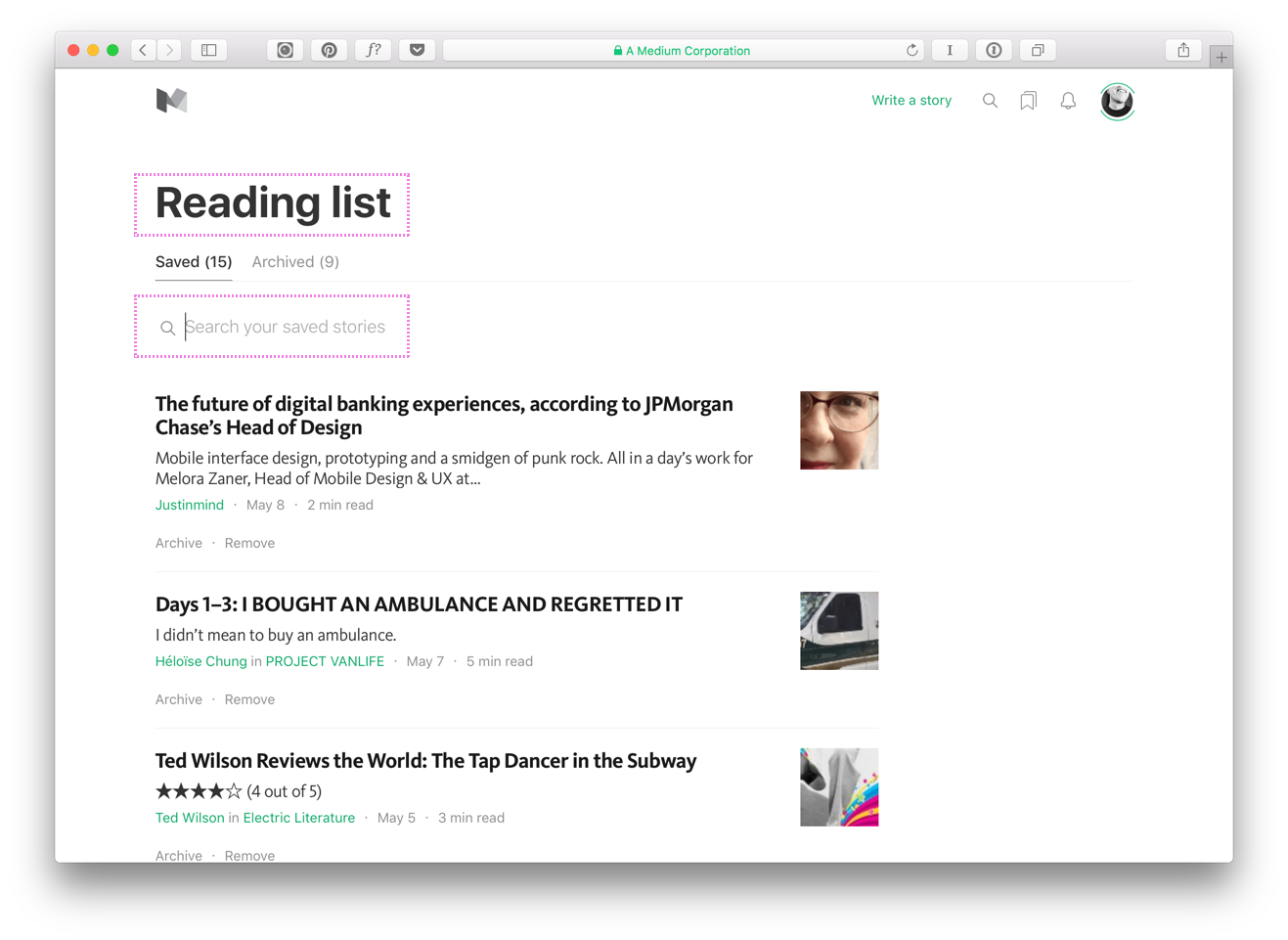The height and width of the screenshot is (940, 1288).
Task: Open the JPMorgan story face thumbnail
Action: [x=839, y=430]
